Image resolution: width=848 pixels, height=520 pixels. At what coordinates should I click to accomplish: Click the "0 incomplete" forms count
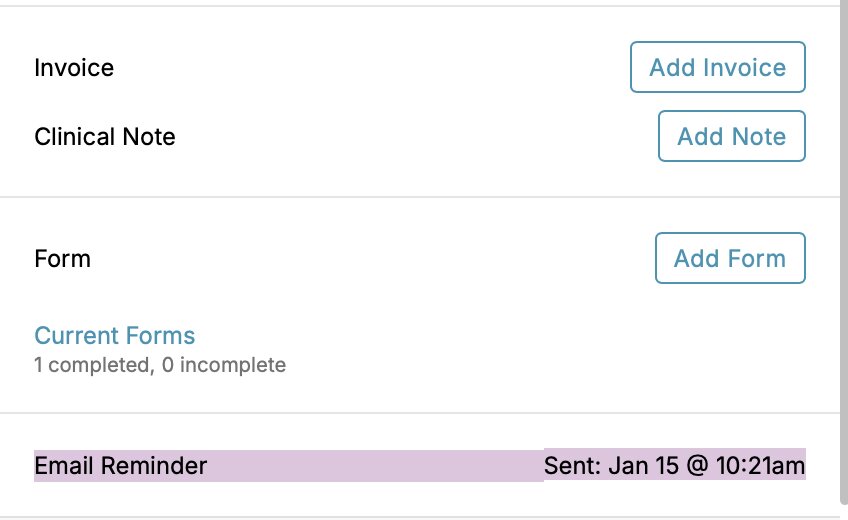(x=224, y=365)
